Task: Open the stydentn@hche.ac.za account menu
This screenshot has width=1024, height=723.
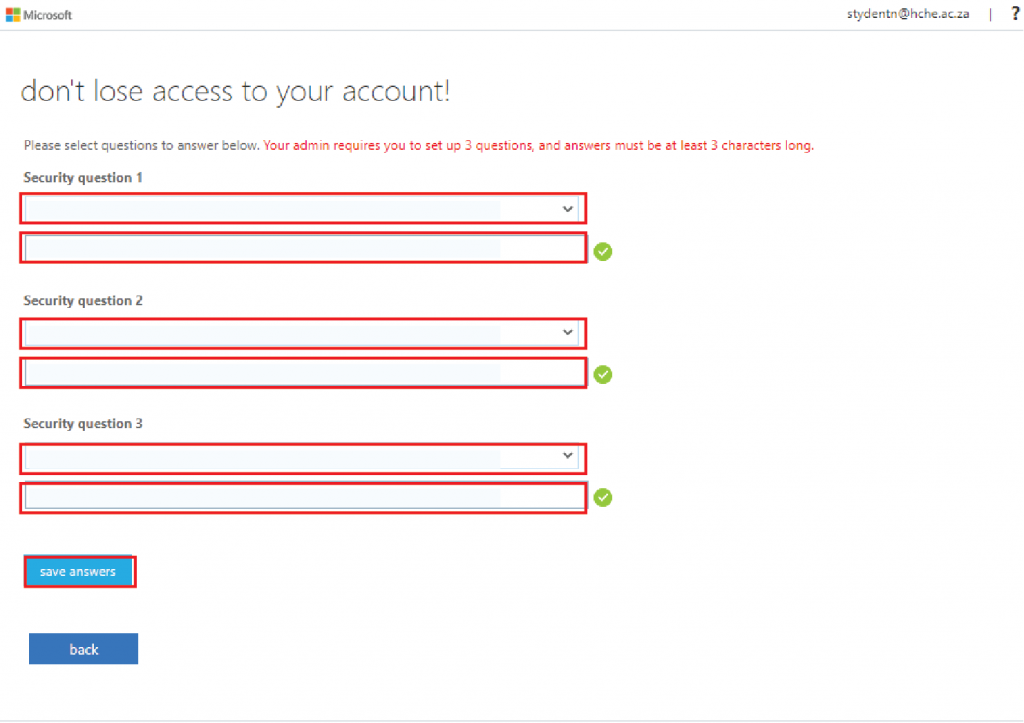Action: pos(908,14)
